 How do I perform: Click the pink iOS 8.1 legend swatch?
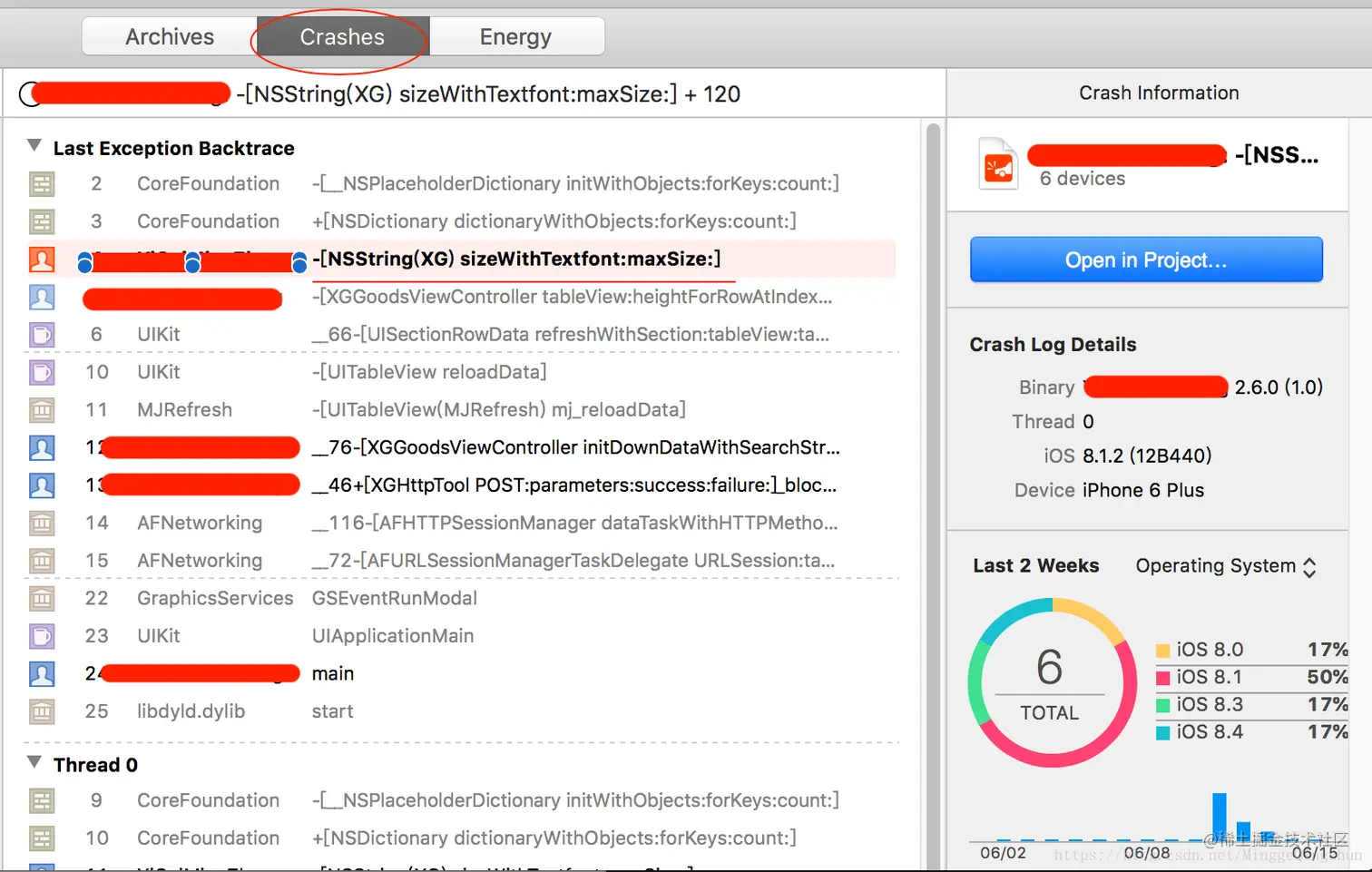1162,678
